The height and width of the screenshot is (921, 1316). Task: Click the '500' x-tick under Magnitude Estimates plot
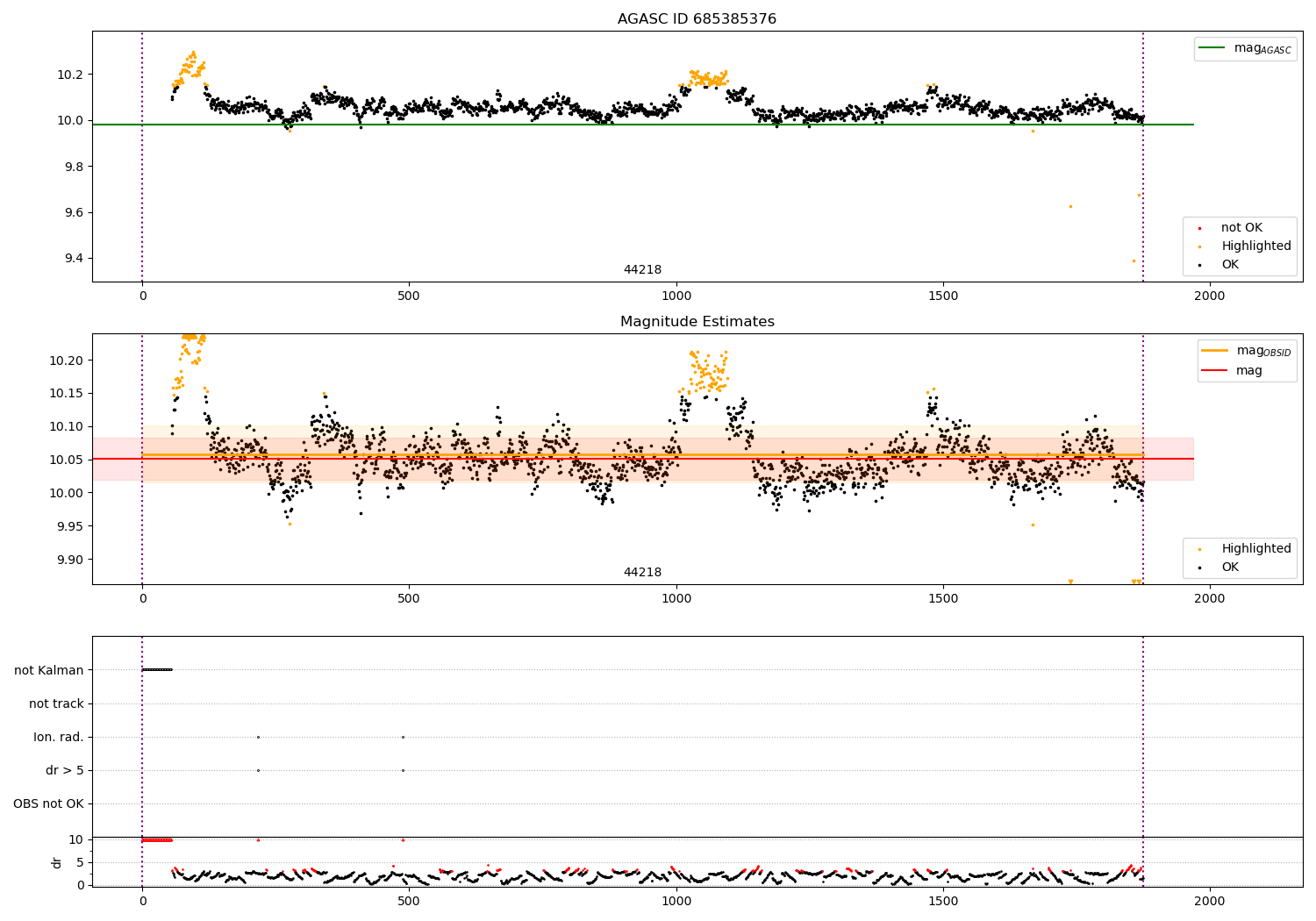click(409, 599)
